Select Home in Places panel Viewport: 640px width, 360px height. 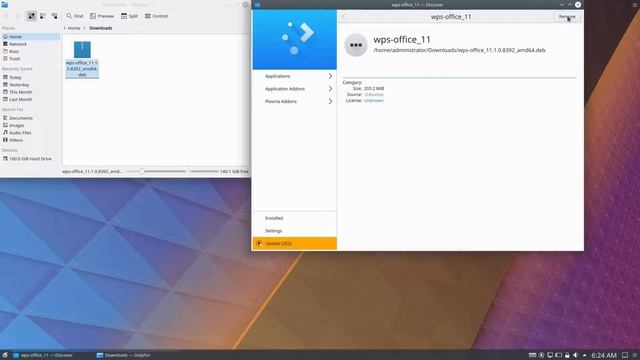31,37
